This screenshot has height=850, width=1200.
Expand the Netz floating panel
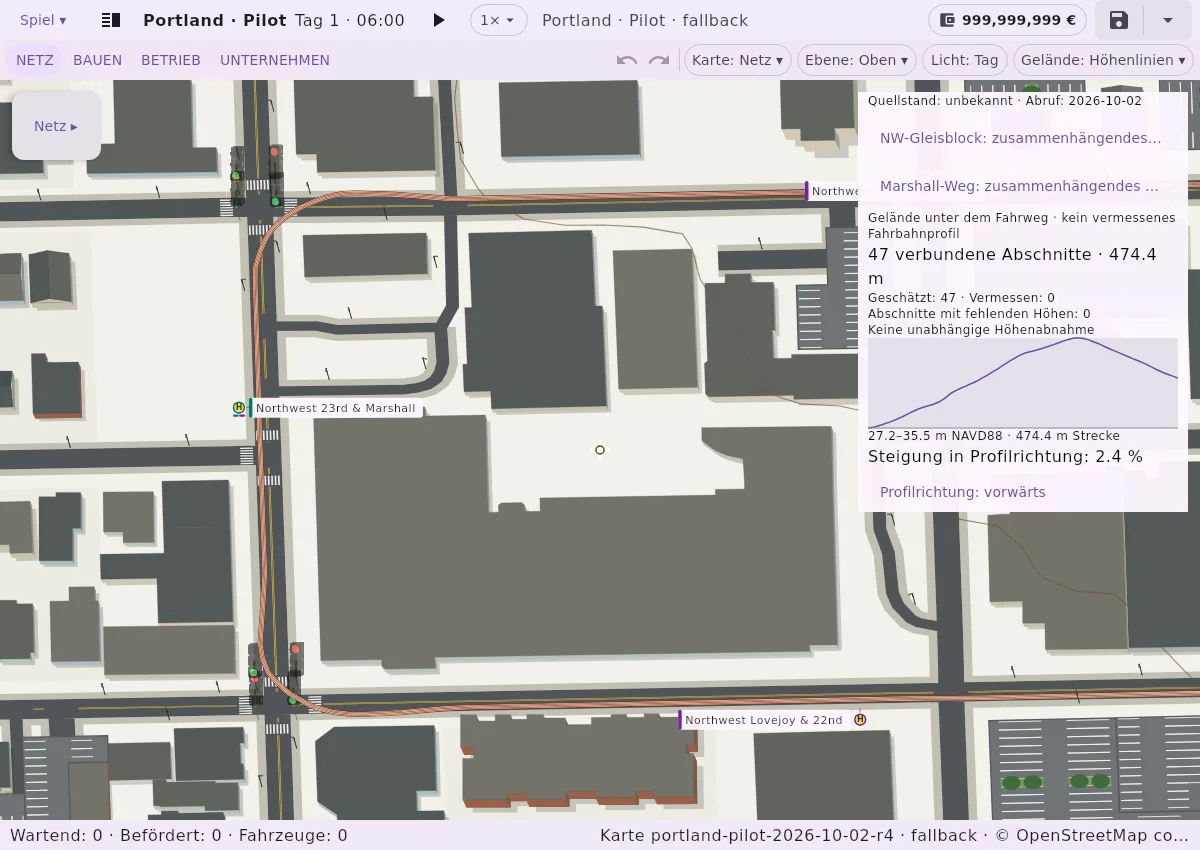[x=56, y=126]
